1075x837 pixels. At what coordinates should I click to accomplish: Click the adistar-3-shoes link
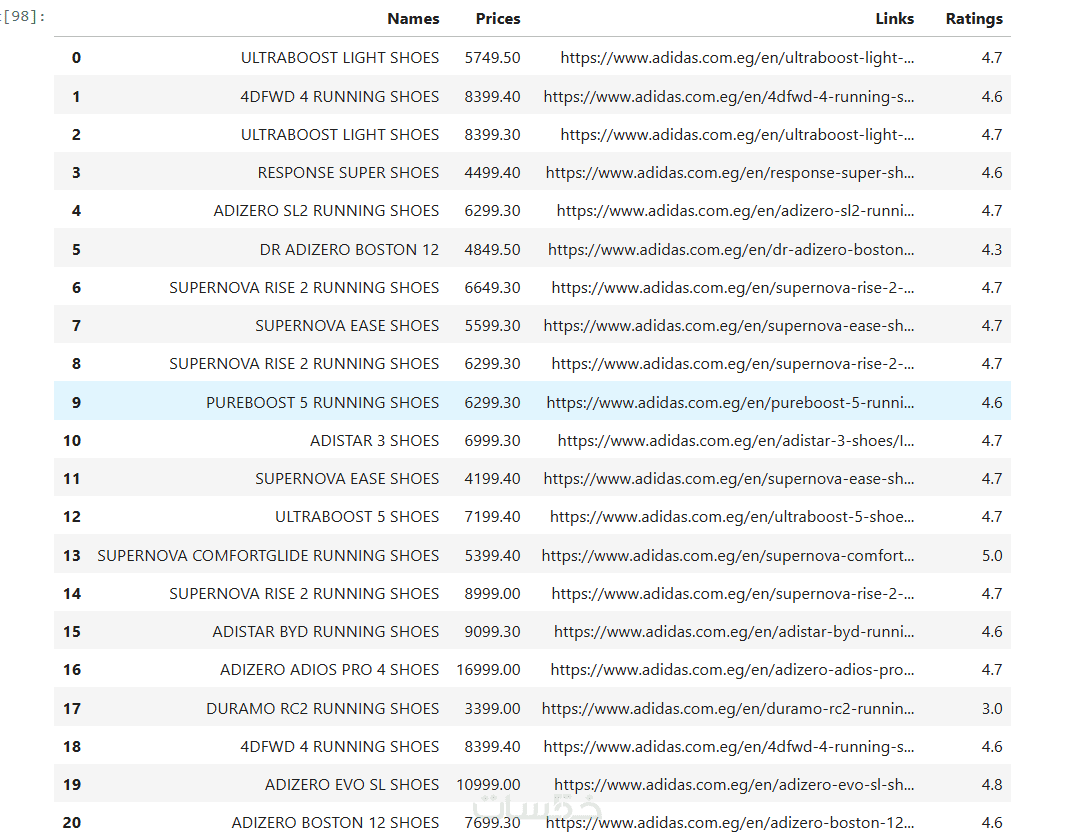pyautogui.click(x=736, y=441)
